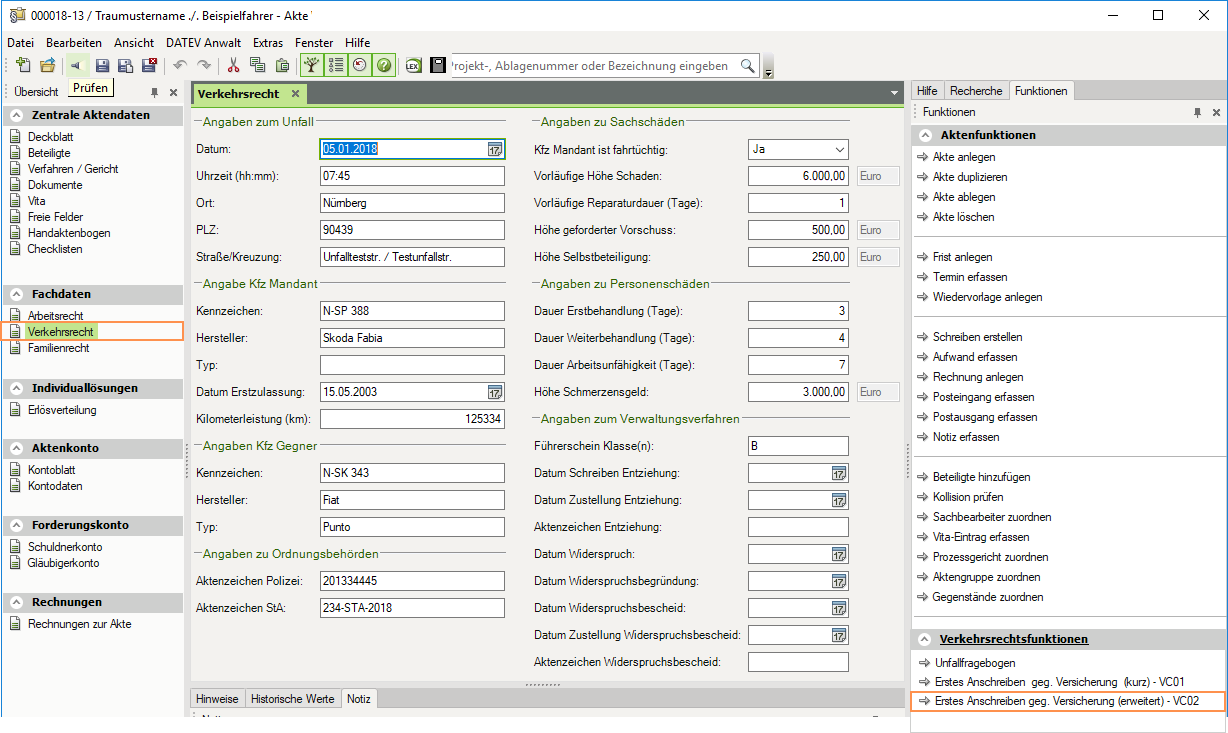This screenshot has height=733, width=1228.
Task: Open Unfallfragebogen from Verkehrsrechtsfunktionen
Action: click(x=974, y=662)
